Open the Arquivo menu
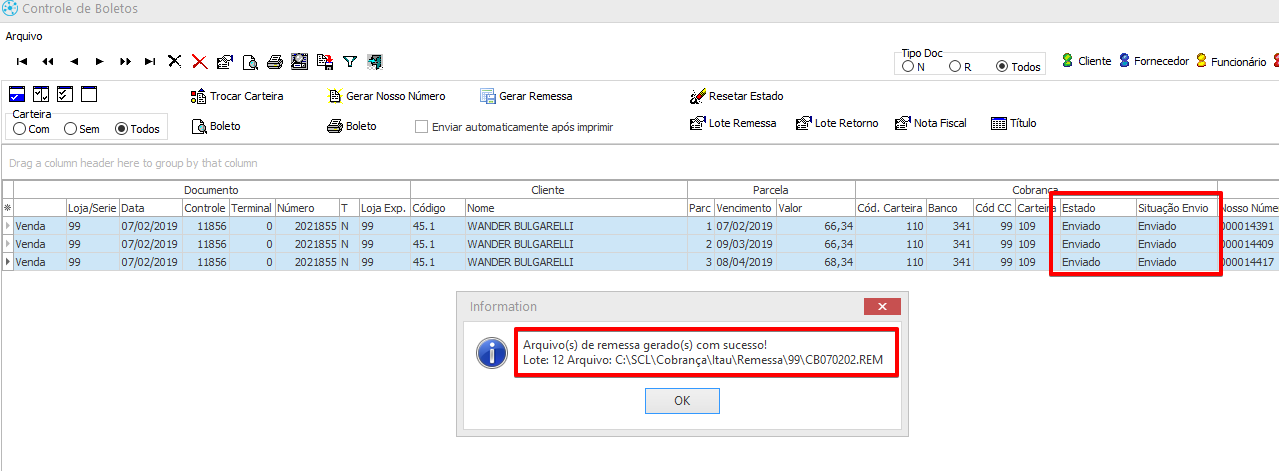Image resolution: width=1279 pixels, height=471 pixels. 24,36
